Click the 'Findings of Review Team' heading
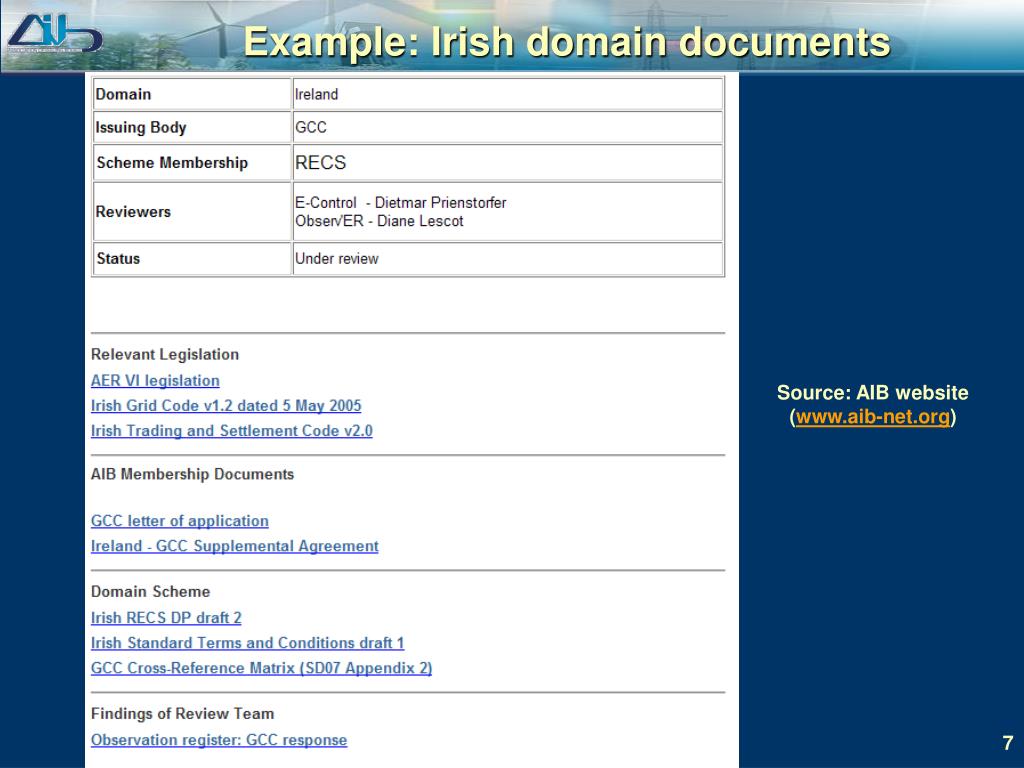This screenshot has height=768, width=1024. pos(182,714)
